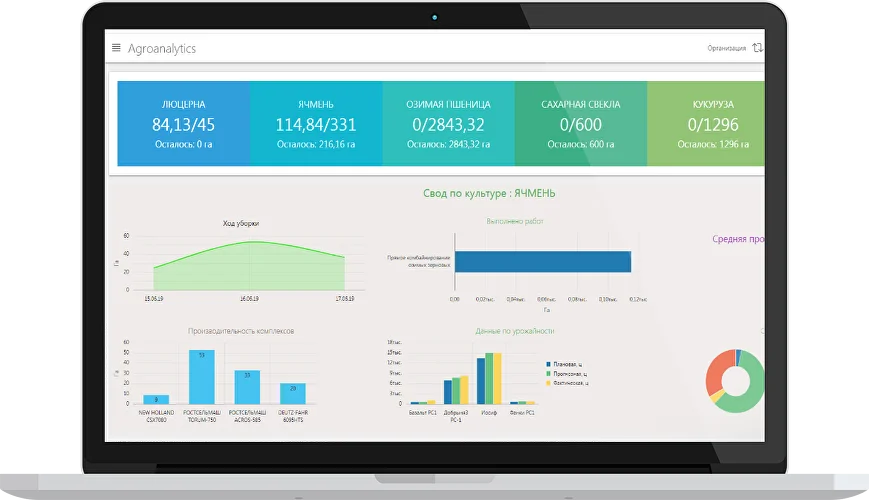Viewport: 869px width, 500px height.
Task: Click the refresh arrows icon near Организация
Action: click(x=758, y=48)
